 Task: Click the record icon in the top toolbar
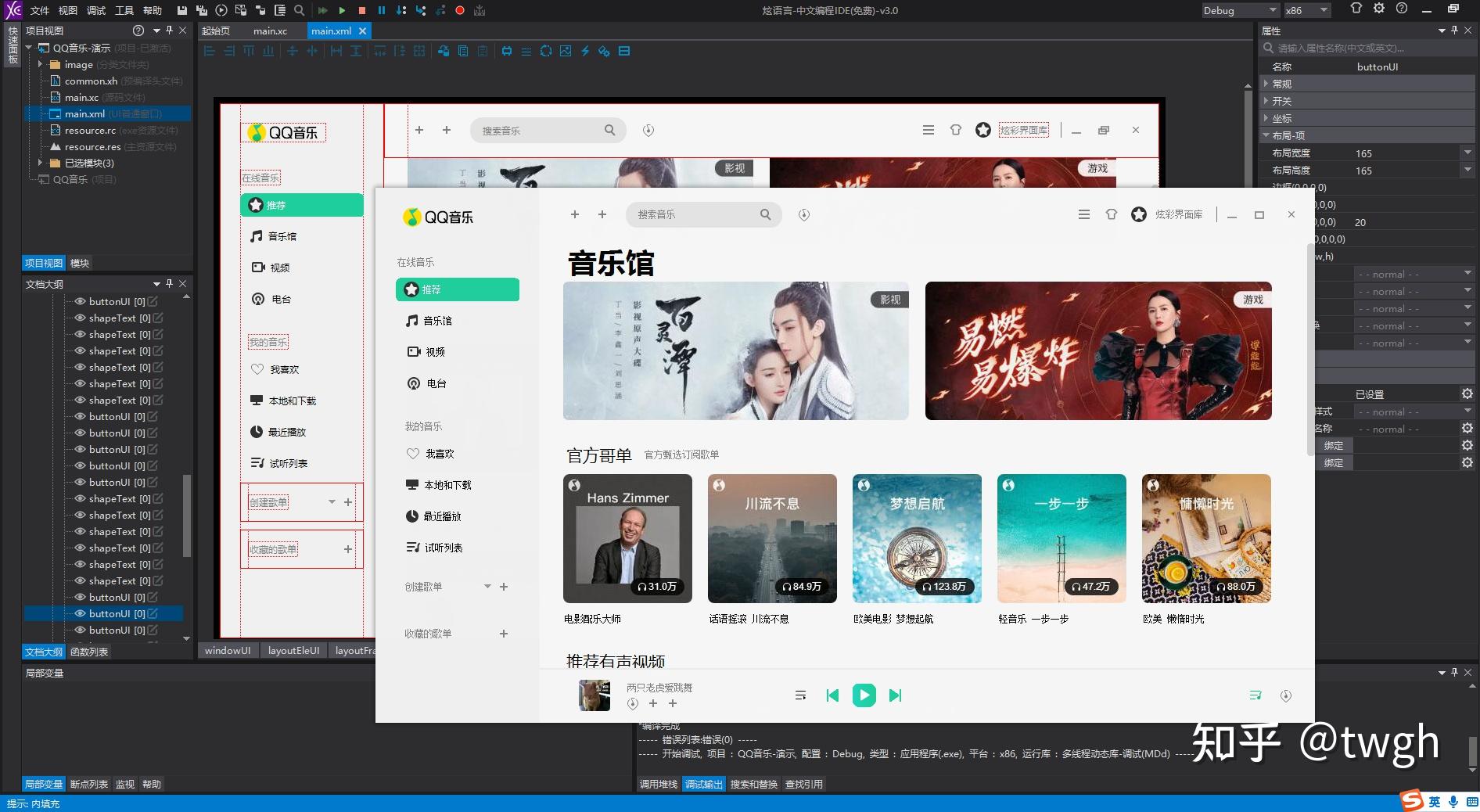click(x=458, y=10)
